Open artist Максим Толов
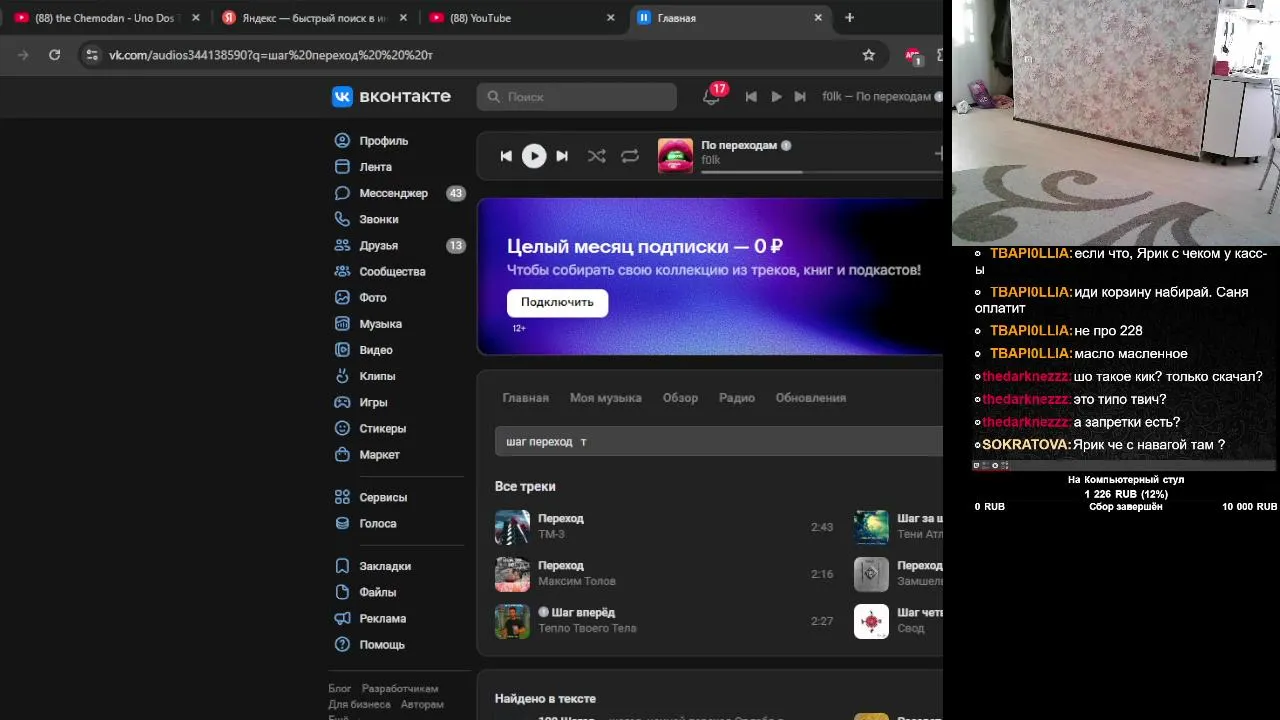1280x720 pixels. (577, 582)
